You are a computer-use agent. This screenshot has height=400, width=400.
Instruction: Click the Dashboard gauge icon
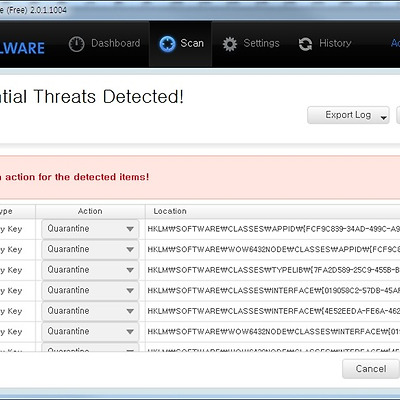pyautogui.click(x=76, y=44)
